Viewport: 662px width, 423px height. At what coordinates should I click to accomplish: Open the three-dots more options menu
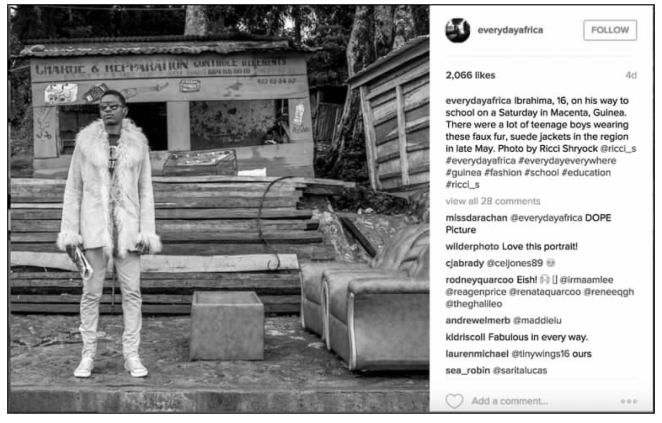click(x=629, y=401)
